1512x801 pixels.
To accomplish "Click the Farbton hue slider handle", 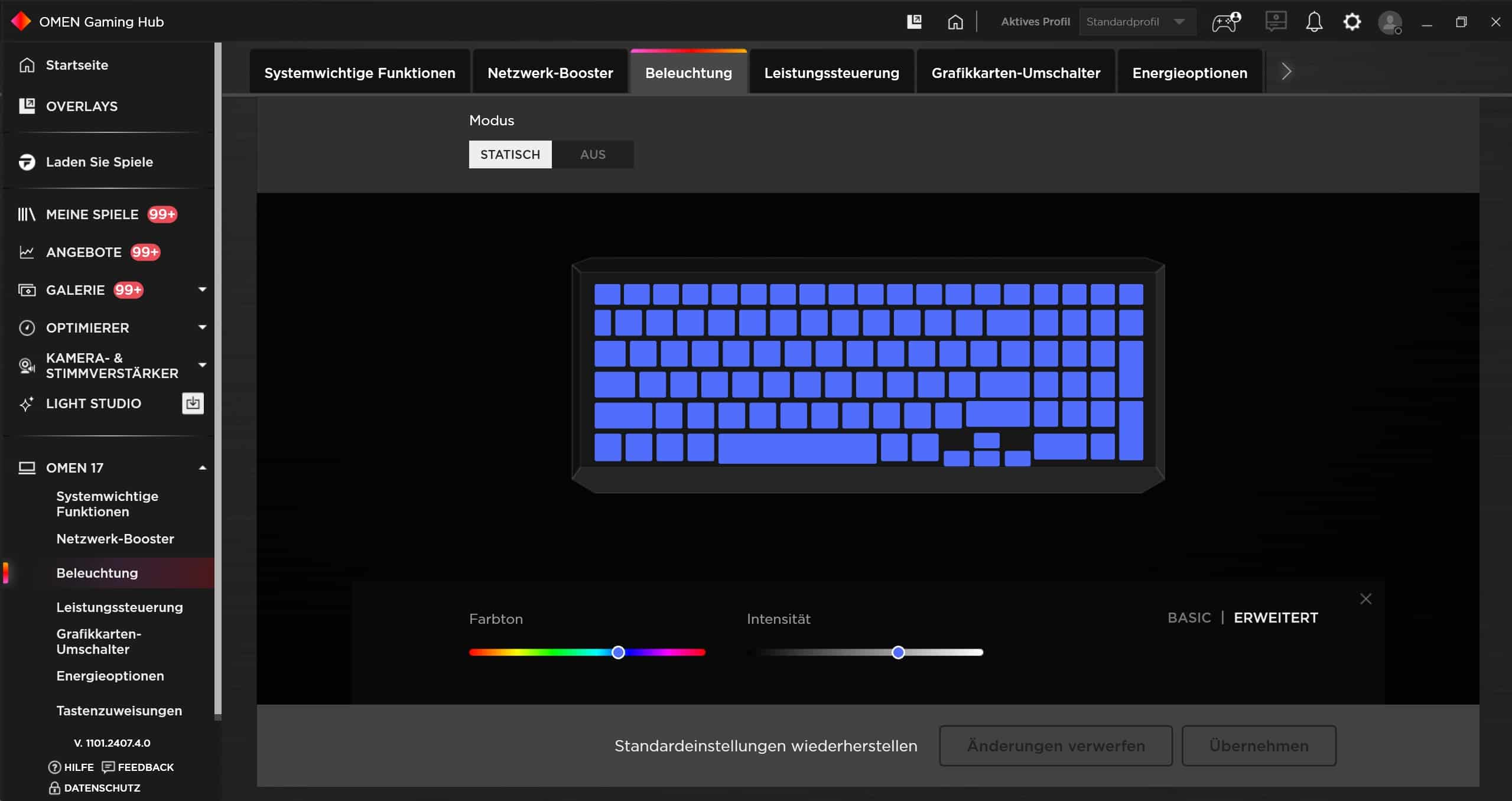I will point(618,652).
